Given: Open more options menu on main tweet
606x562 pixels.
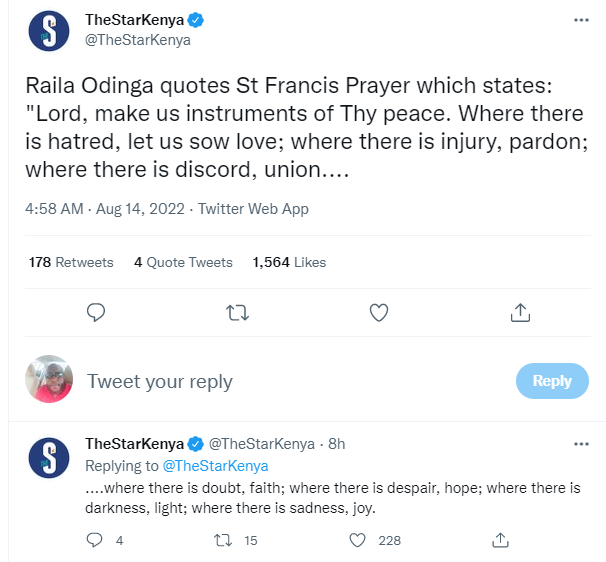Looking at the screenshot, I should (581, 20).
